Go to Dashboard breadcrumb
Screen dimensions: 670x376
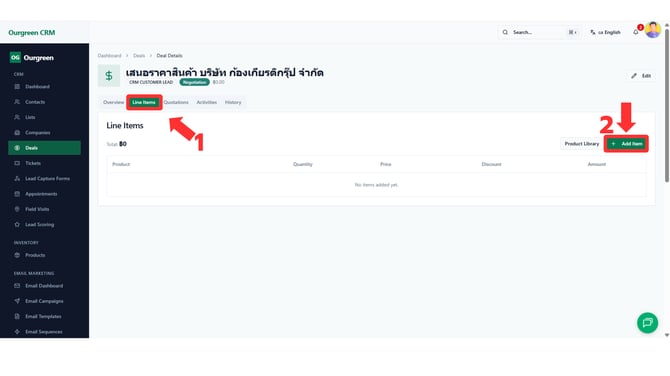click(109, 56)
